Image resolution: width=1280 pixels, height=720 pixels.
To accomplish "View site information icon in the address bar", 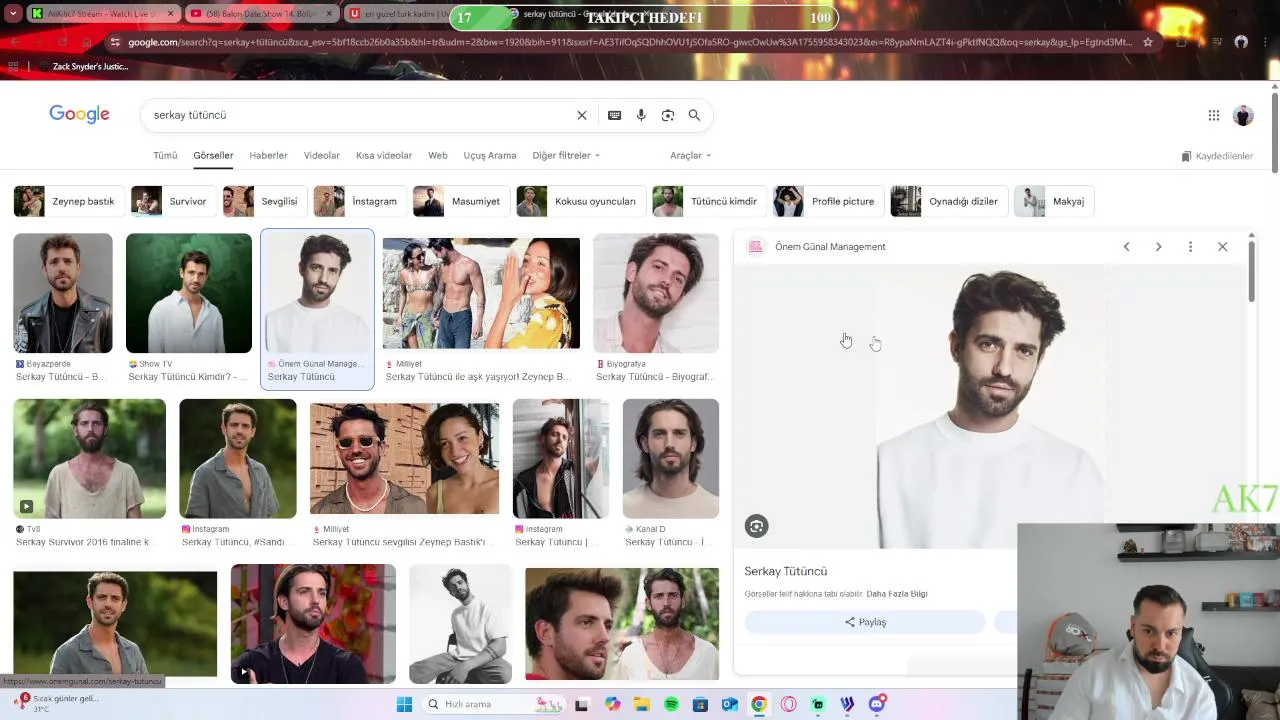I will 116,42.
